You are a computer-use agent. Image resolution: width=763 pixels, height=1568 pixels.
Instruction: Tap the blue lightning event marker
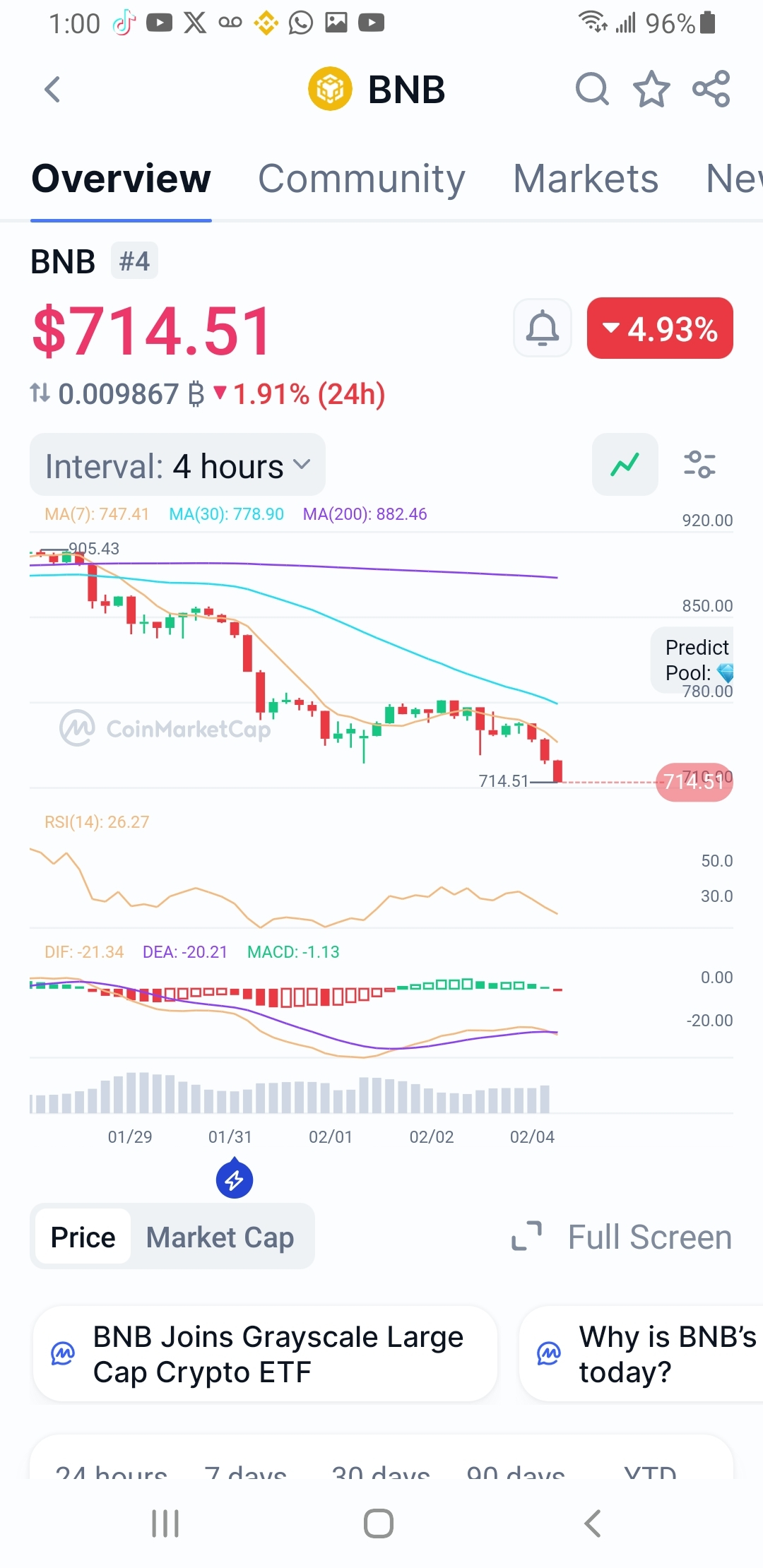[235, 1179]
